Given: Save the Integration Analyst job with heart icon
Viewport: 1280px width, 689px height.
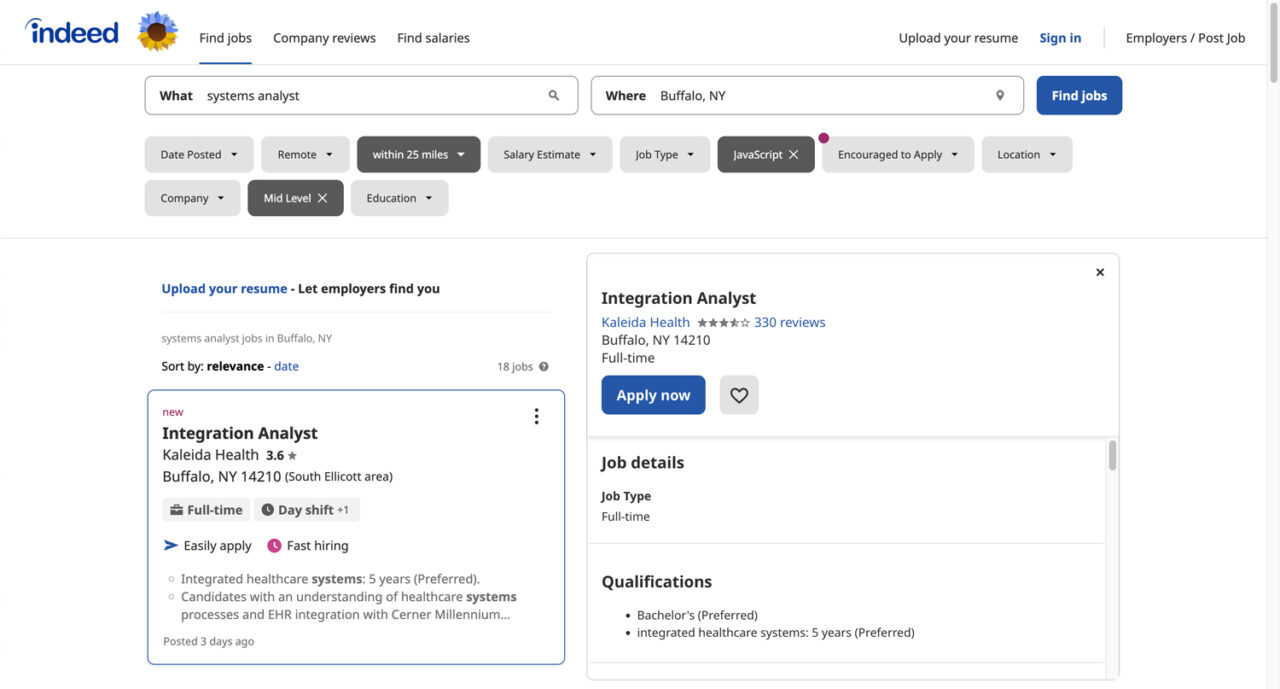Looking at the screenshot, I should (x=738, y=395).
